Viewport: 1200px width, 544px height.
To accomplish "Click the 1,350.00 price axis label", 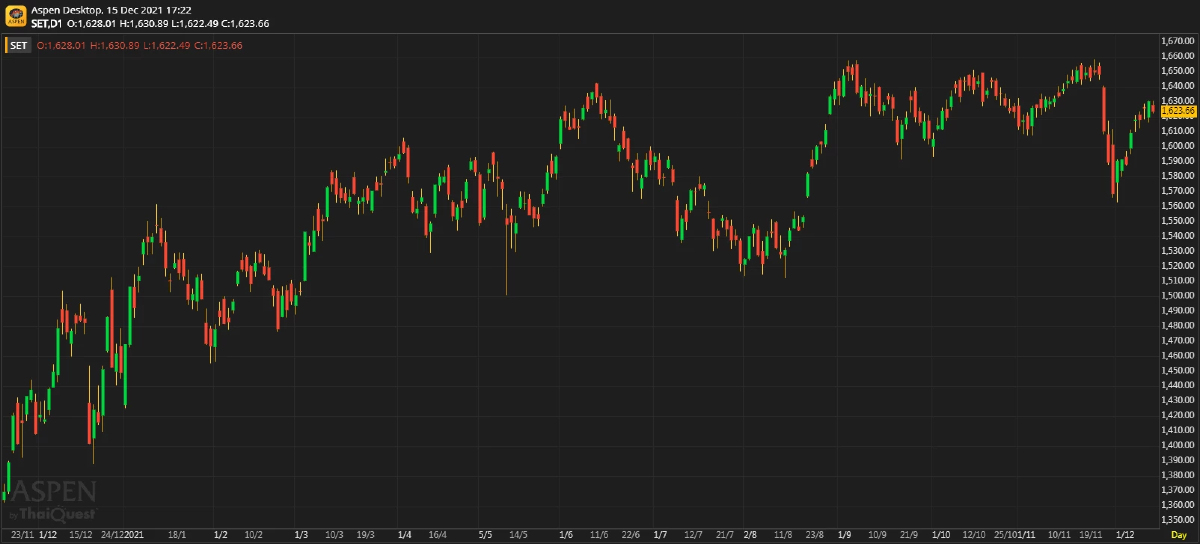I will (1179, 520).
